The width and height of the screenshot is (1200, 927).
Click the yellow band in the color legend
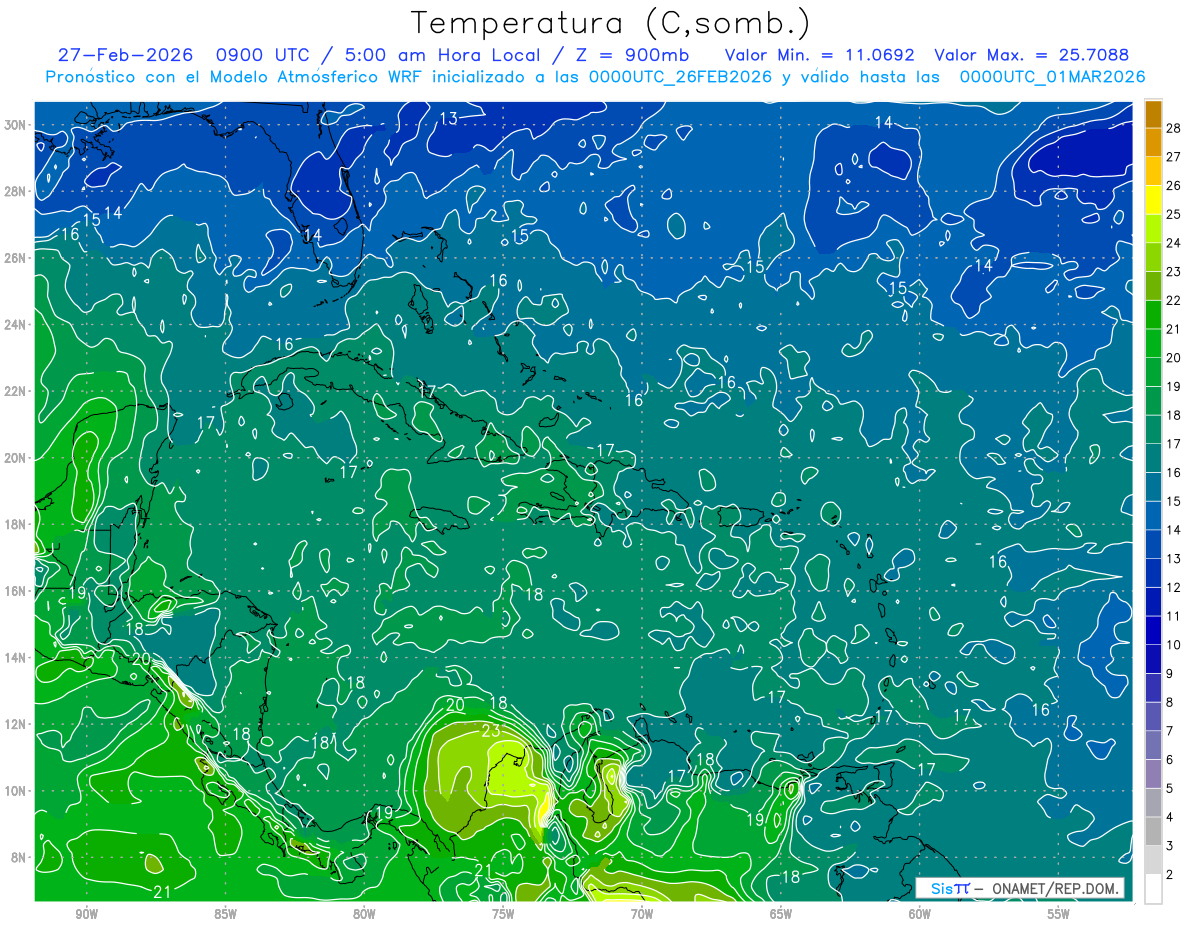tap(1153, 200)
